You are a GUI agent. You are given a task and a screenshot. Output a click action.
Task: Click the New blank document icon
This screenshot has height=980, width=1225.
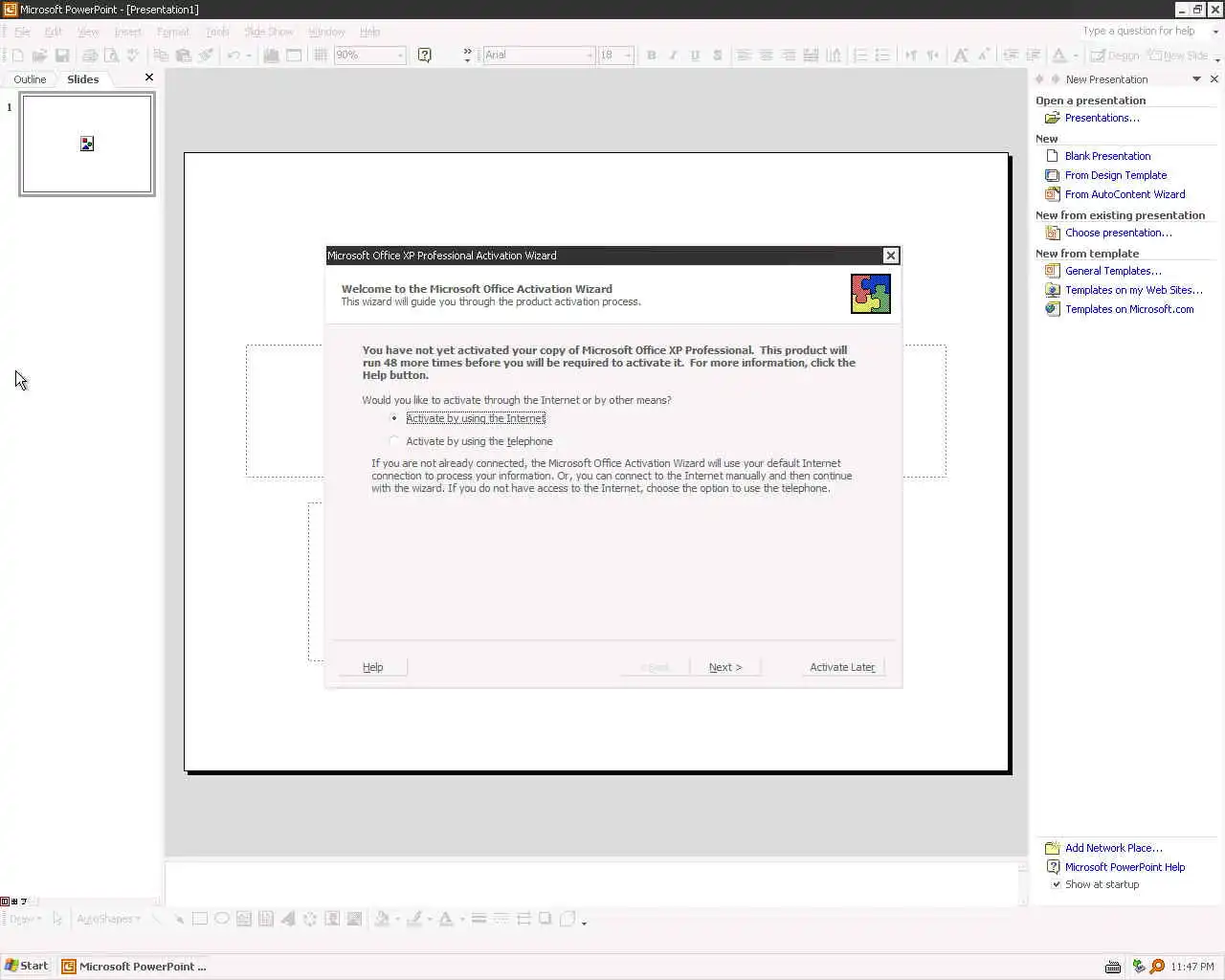(x=17, y=56)
